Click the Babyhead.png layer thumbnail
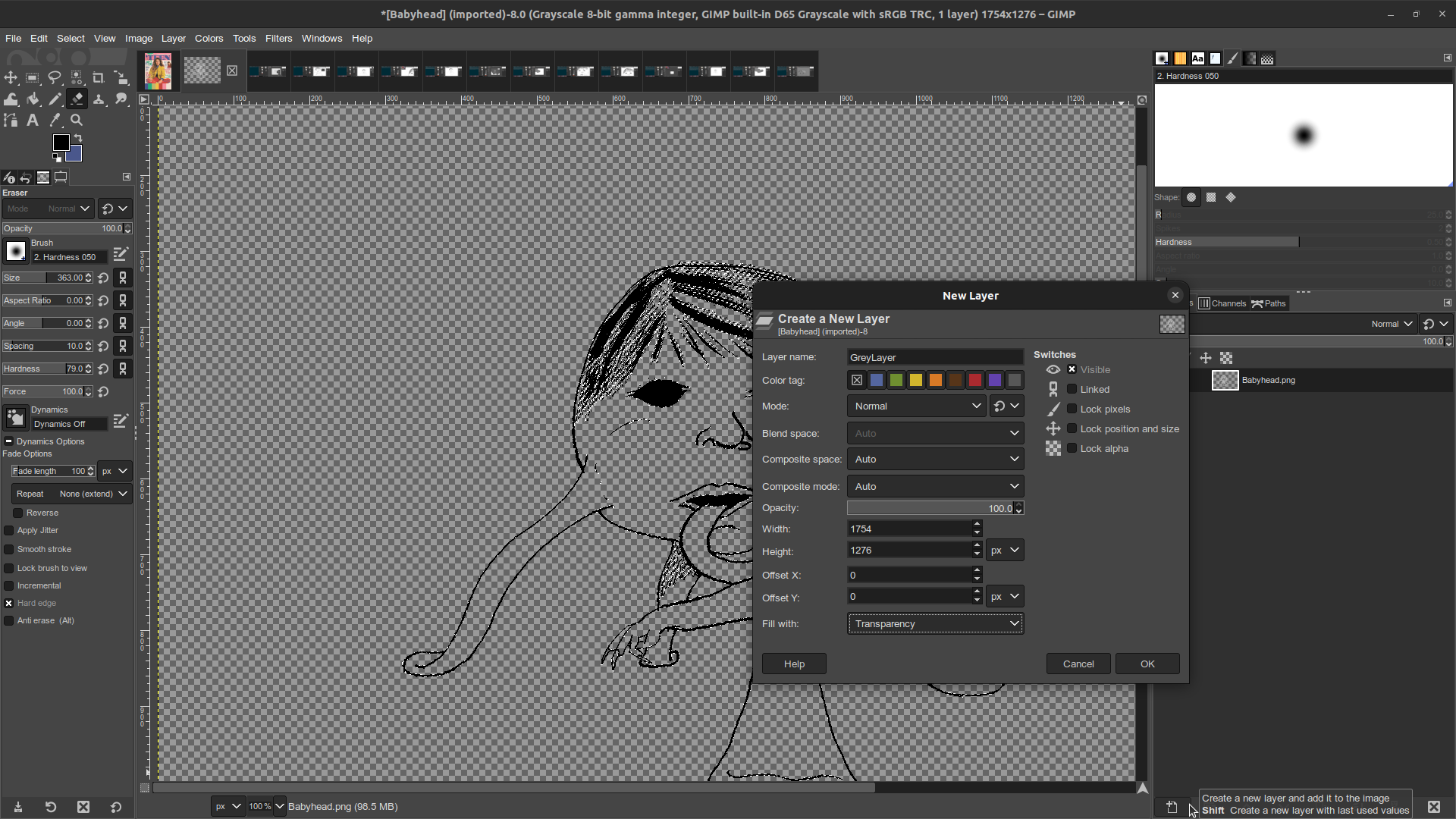This screenshot has height=819, width=1456. pyautogui.click(x=1224, y=380)
